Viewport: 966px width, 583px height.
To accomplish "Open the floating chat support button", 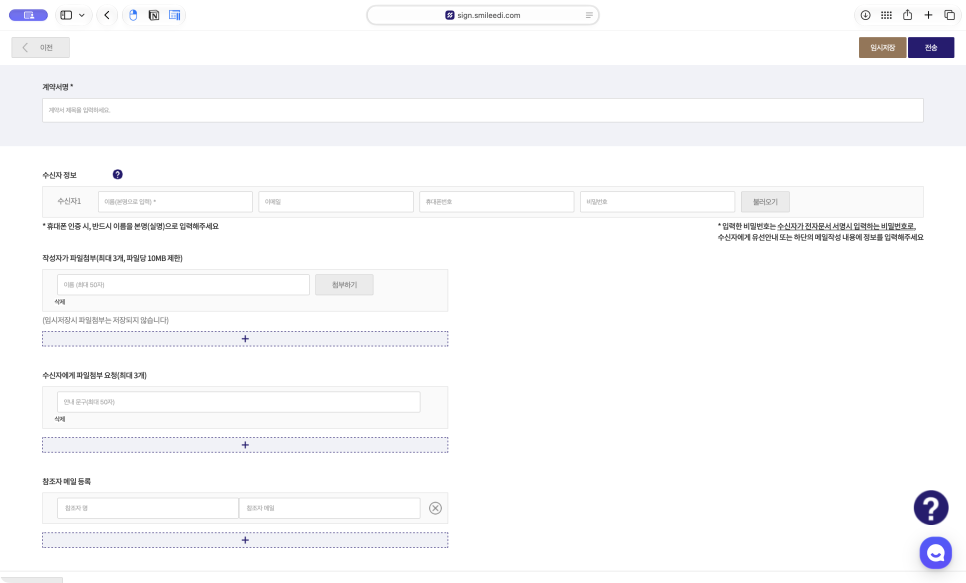I will [x=936, y=553].
